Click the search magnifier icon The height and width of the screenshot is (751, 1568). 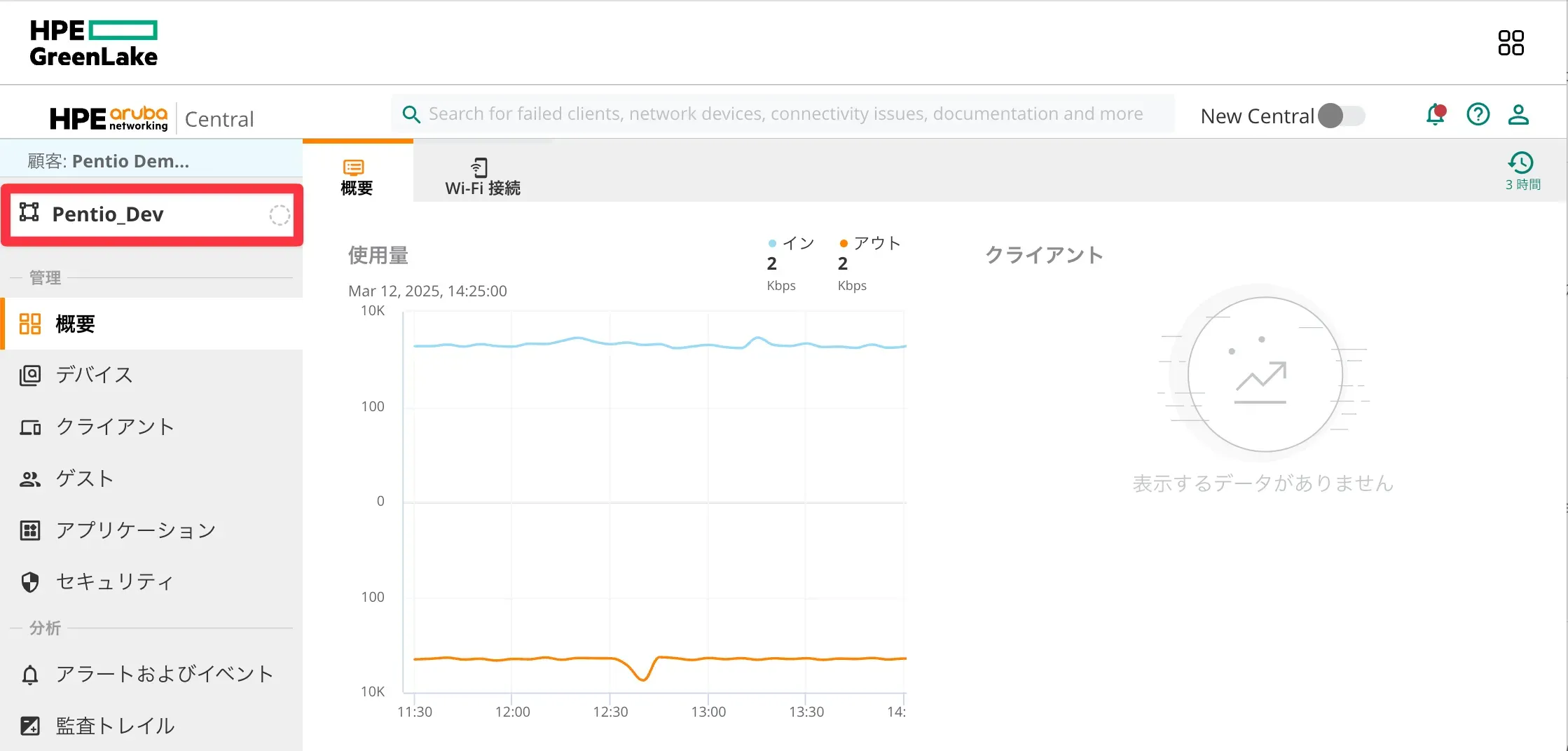click(x=411, y=114)
